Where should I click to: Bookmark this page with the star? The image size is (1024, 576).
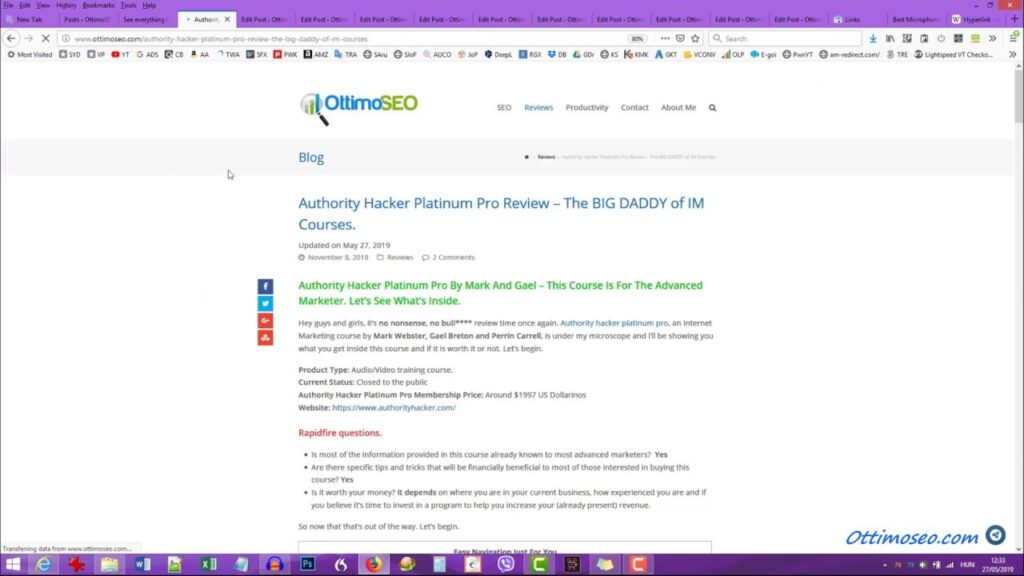[x=696, y=39]
